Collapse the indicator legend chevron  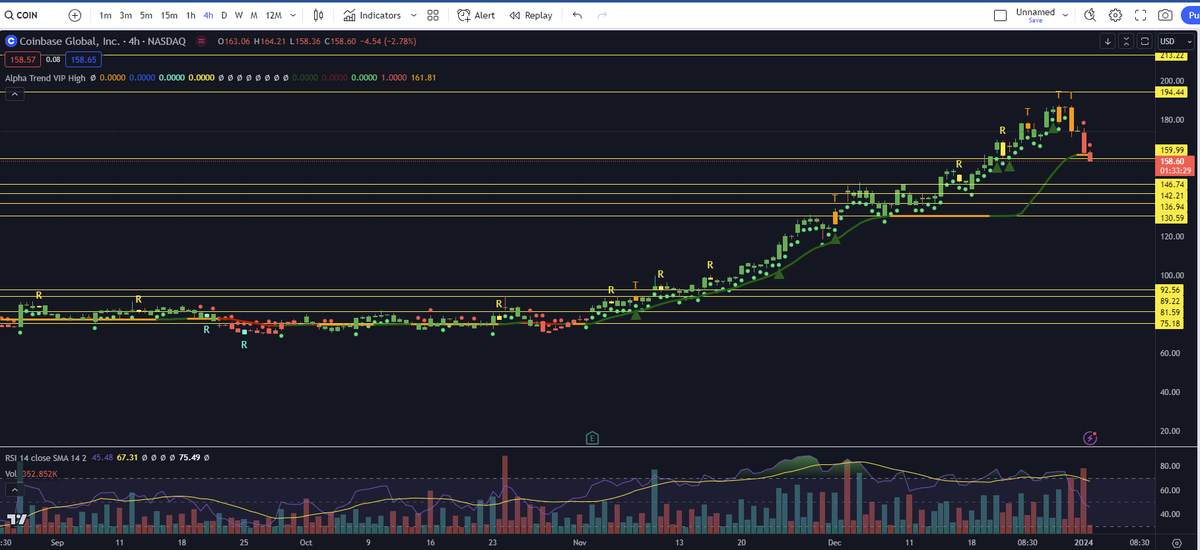click(15, 94)
